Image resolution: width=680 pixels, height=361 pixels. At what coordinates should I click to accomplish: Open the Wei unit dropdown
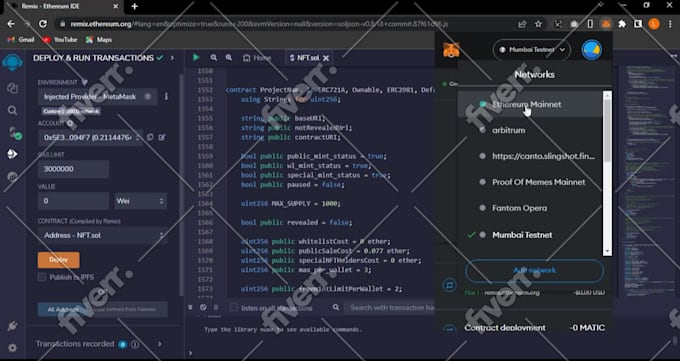(141, 201)
